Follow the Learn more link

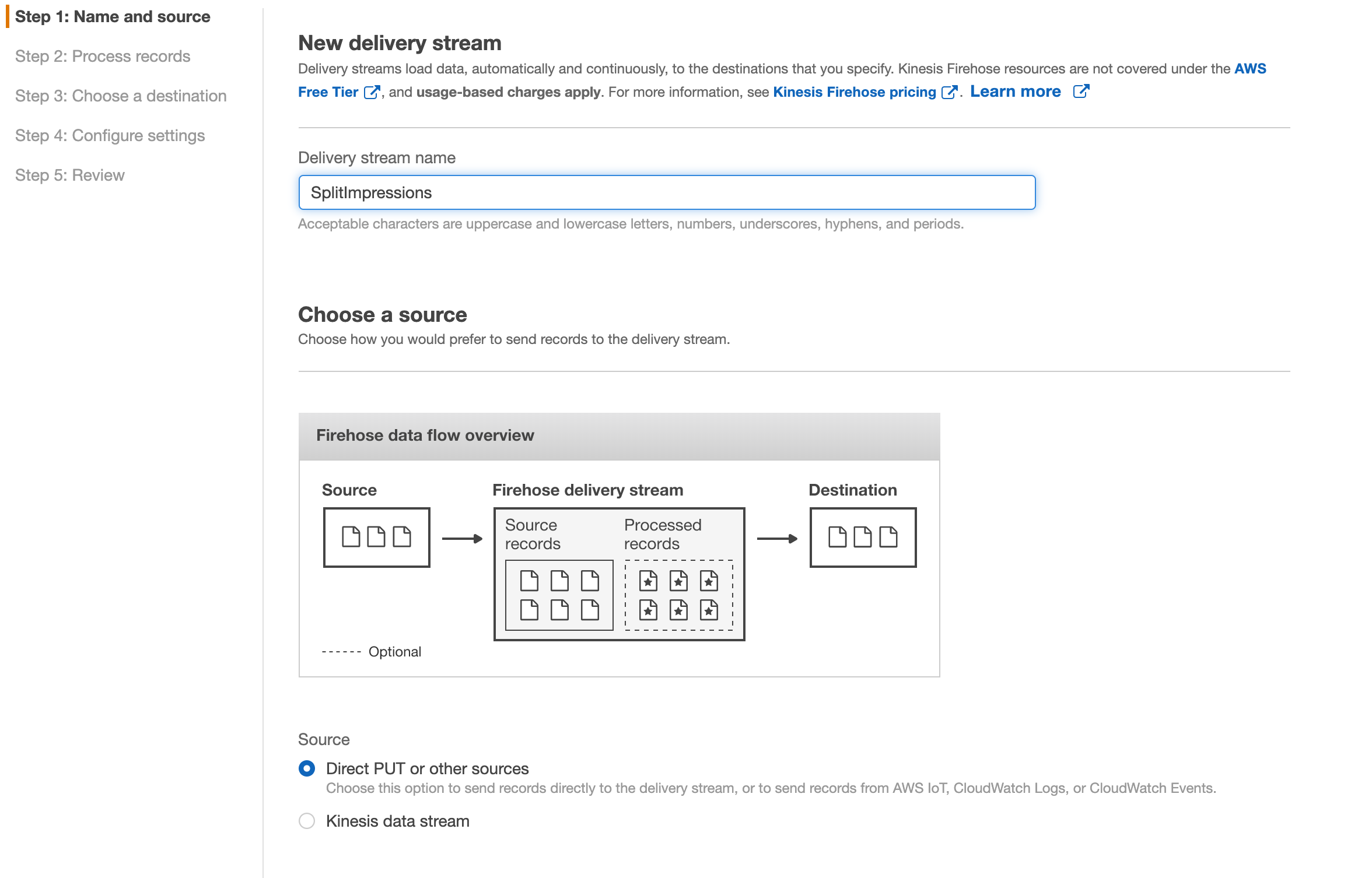(1015, 92)
